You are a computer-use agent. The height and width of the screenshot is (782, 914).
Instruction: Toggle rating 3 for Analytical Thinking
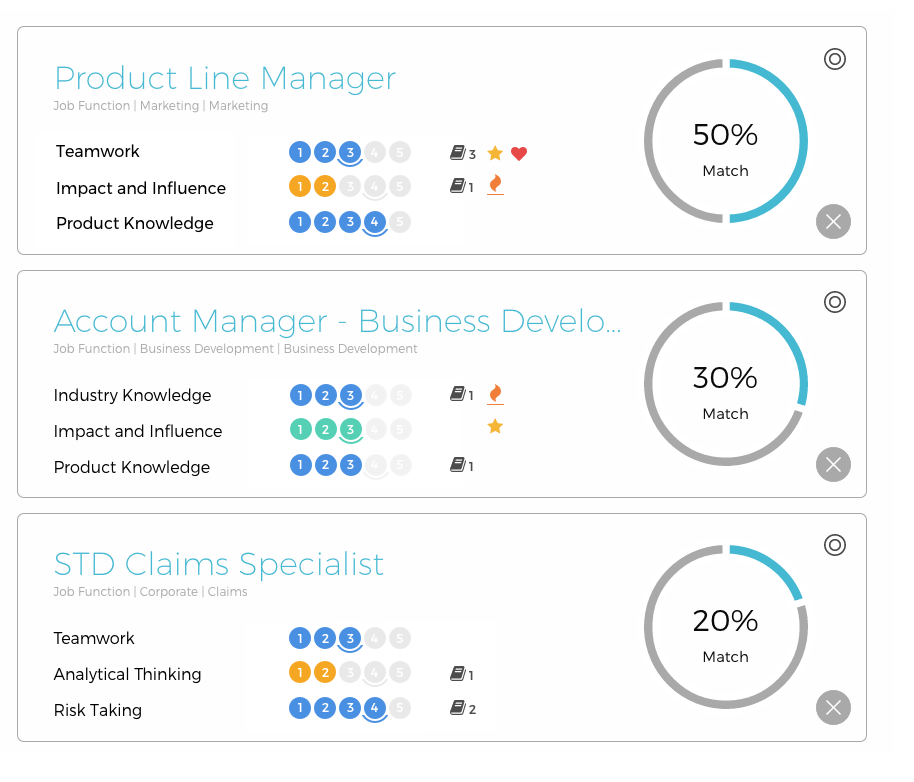click(350, 673)
